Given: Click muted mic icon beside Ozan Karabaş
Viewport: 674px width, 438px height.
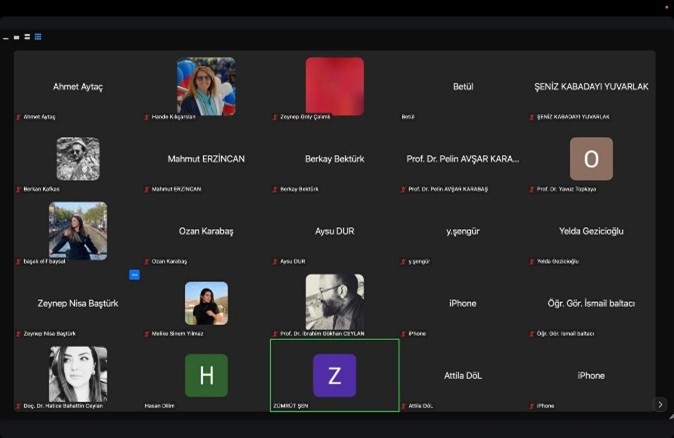Looking at the screenshot, I should click(147, 261).
